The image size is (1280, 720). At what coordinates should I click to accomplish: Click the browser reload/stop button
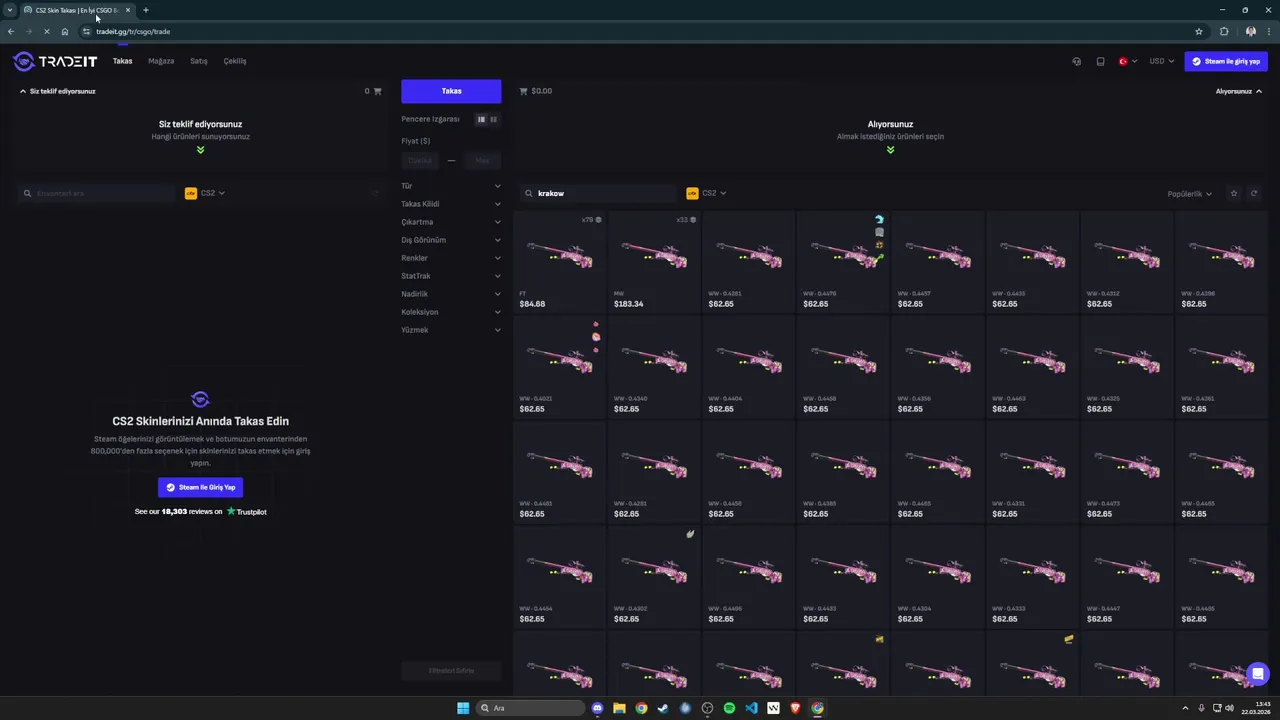(47, 31)
